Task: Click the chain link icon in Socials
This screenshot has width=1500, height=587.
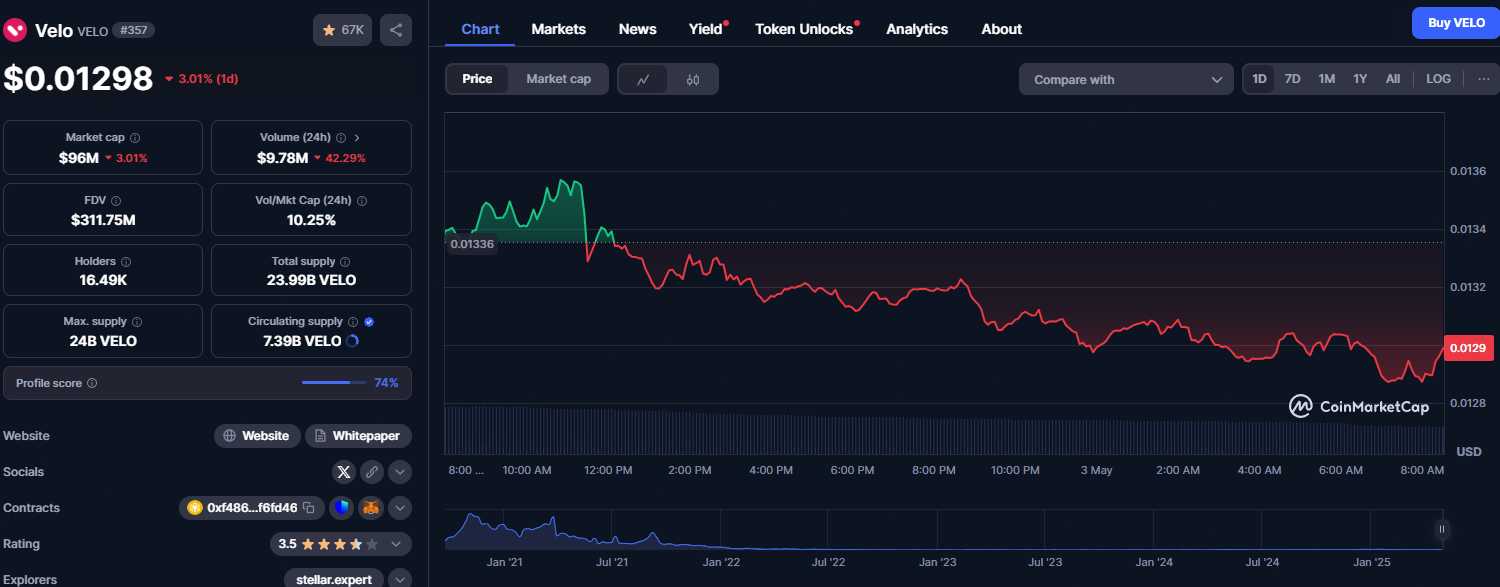Action: 371,472
